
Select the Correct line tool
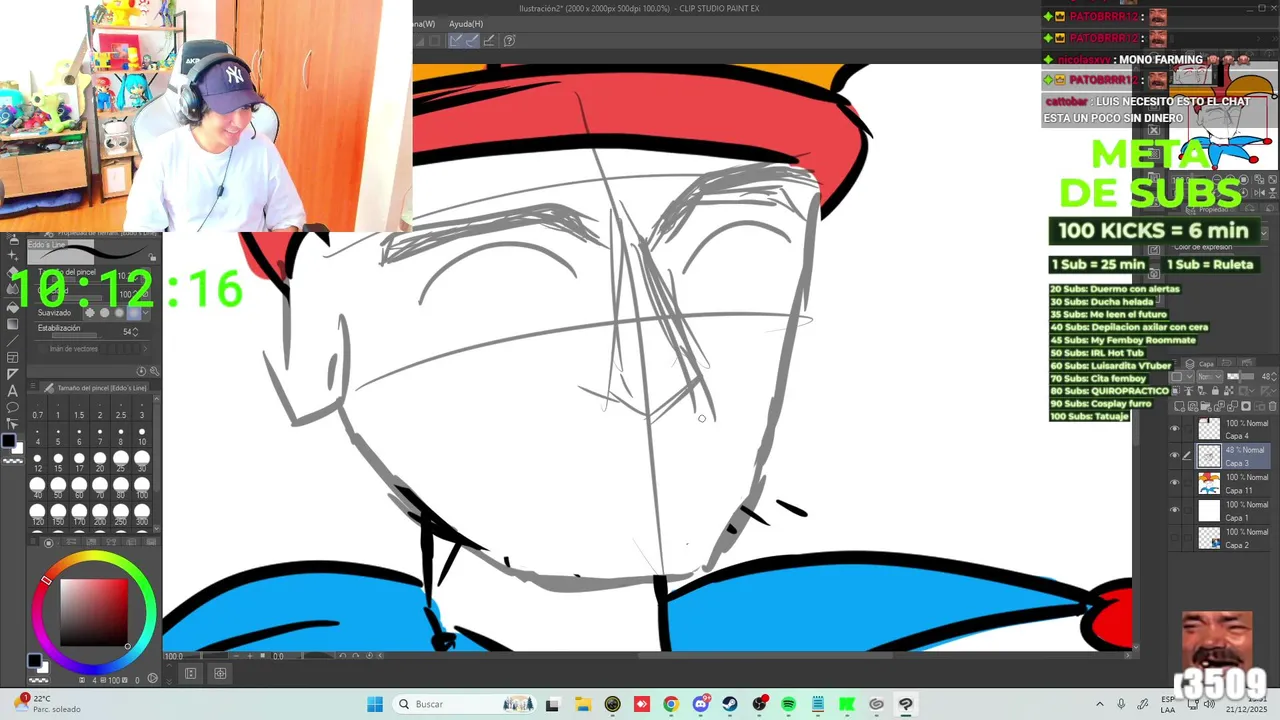tap(13, 423)
